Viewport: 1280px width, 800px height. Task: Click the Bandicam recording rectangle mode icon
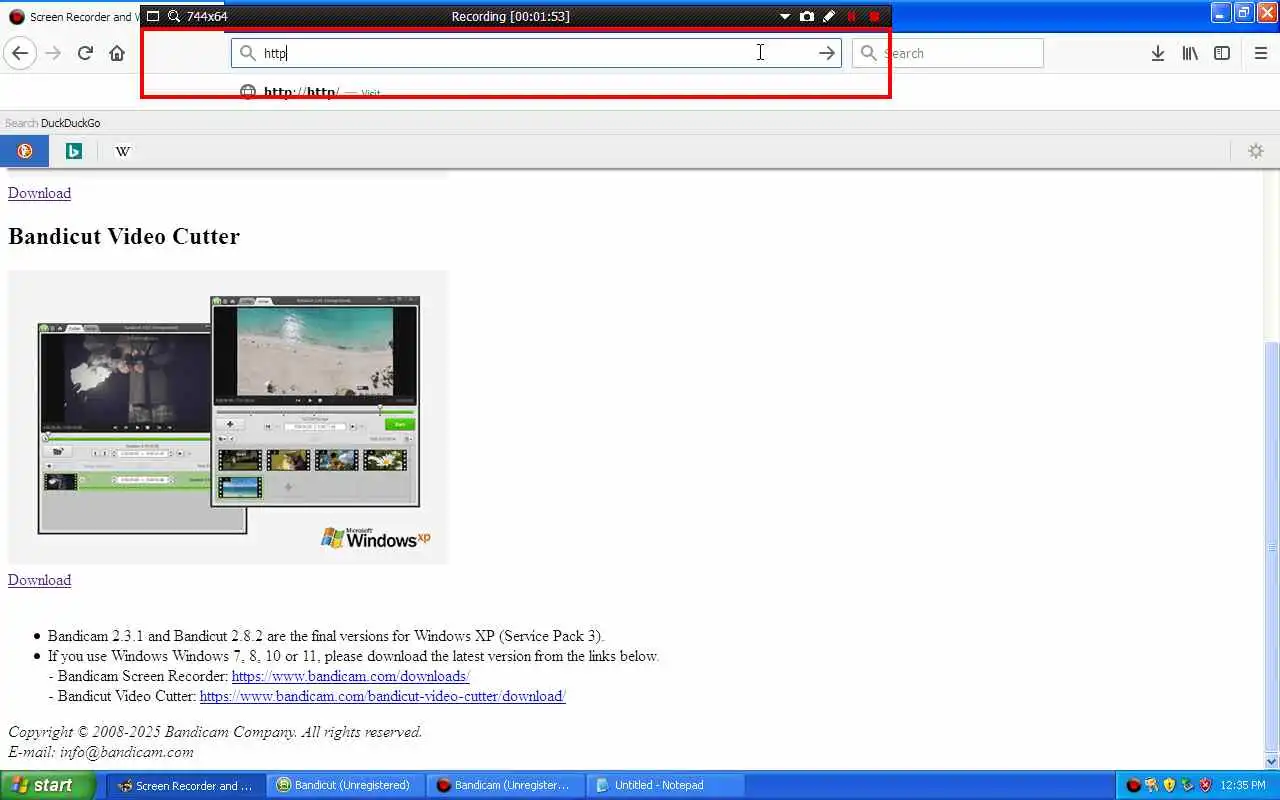153,16
